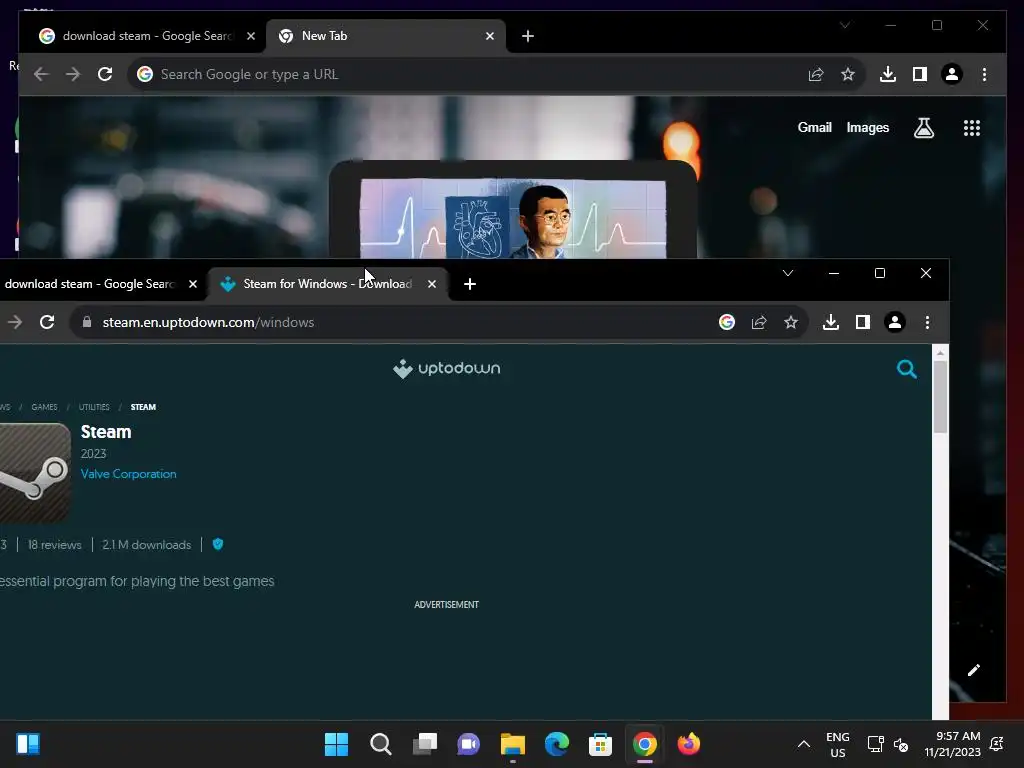Viewport: 1024px width, 768px height.
Task: Reload the uptodown Steam page
Action: [x=47, y=322]
